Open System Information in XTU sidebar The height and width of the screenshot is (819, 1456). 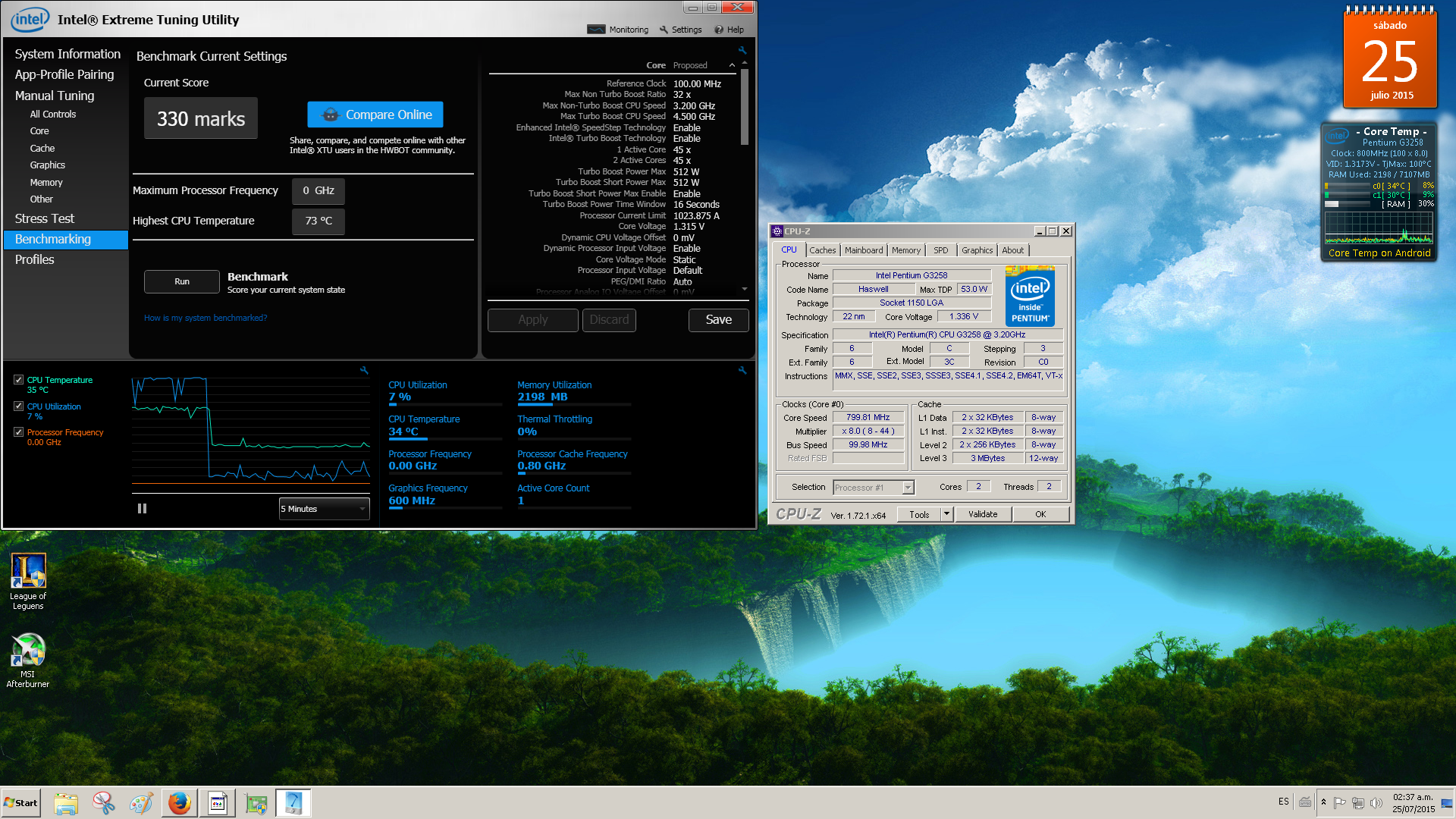[x=67, y=54]
